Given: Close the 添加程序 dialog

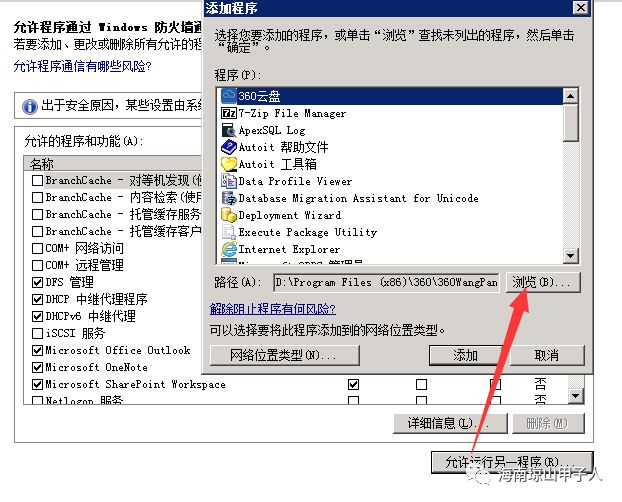Looking at the screenshot, I should coord(581,8).
